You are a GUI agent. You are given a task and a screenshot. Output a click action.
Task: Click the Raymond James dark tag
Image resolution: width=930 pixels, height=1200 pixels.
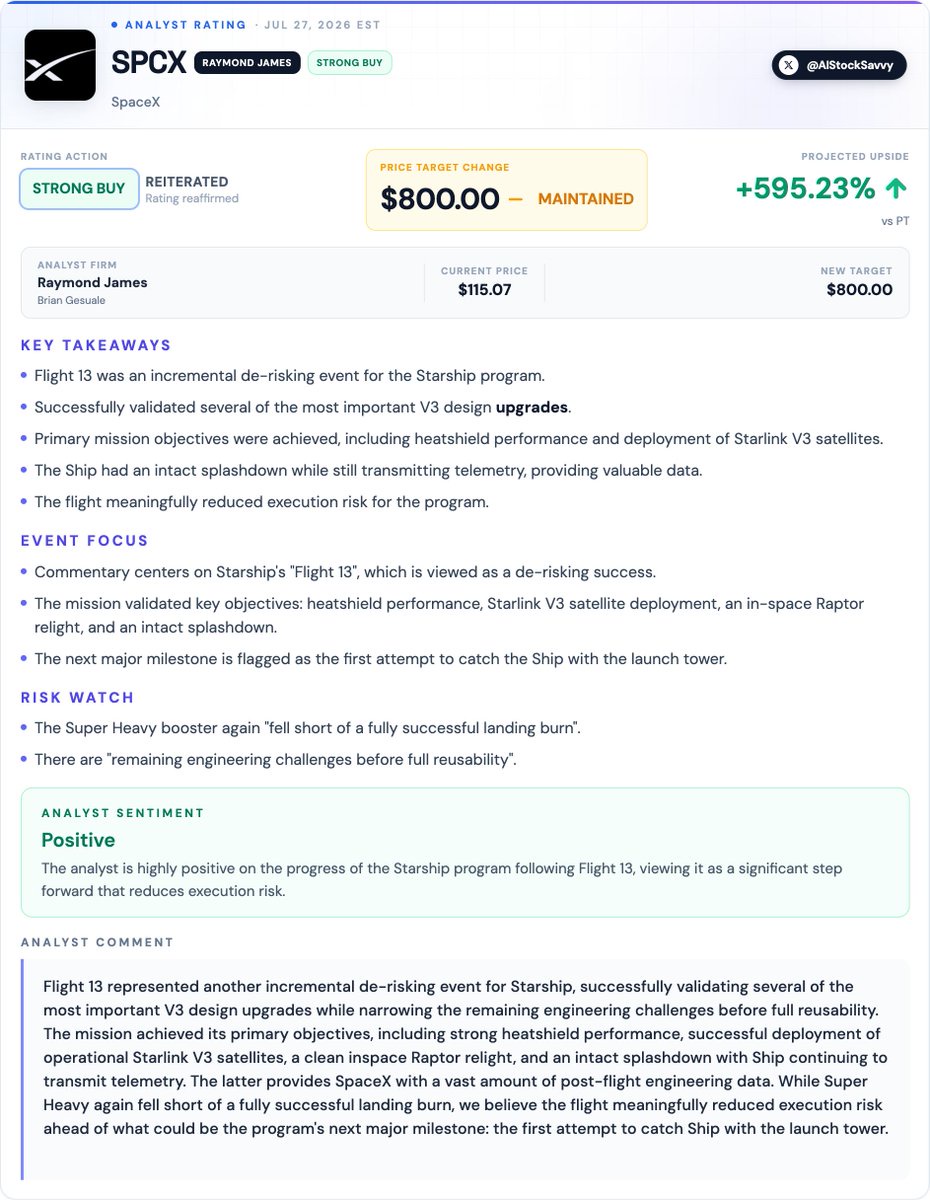tap(247, 63)
